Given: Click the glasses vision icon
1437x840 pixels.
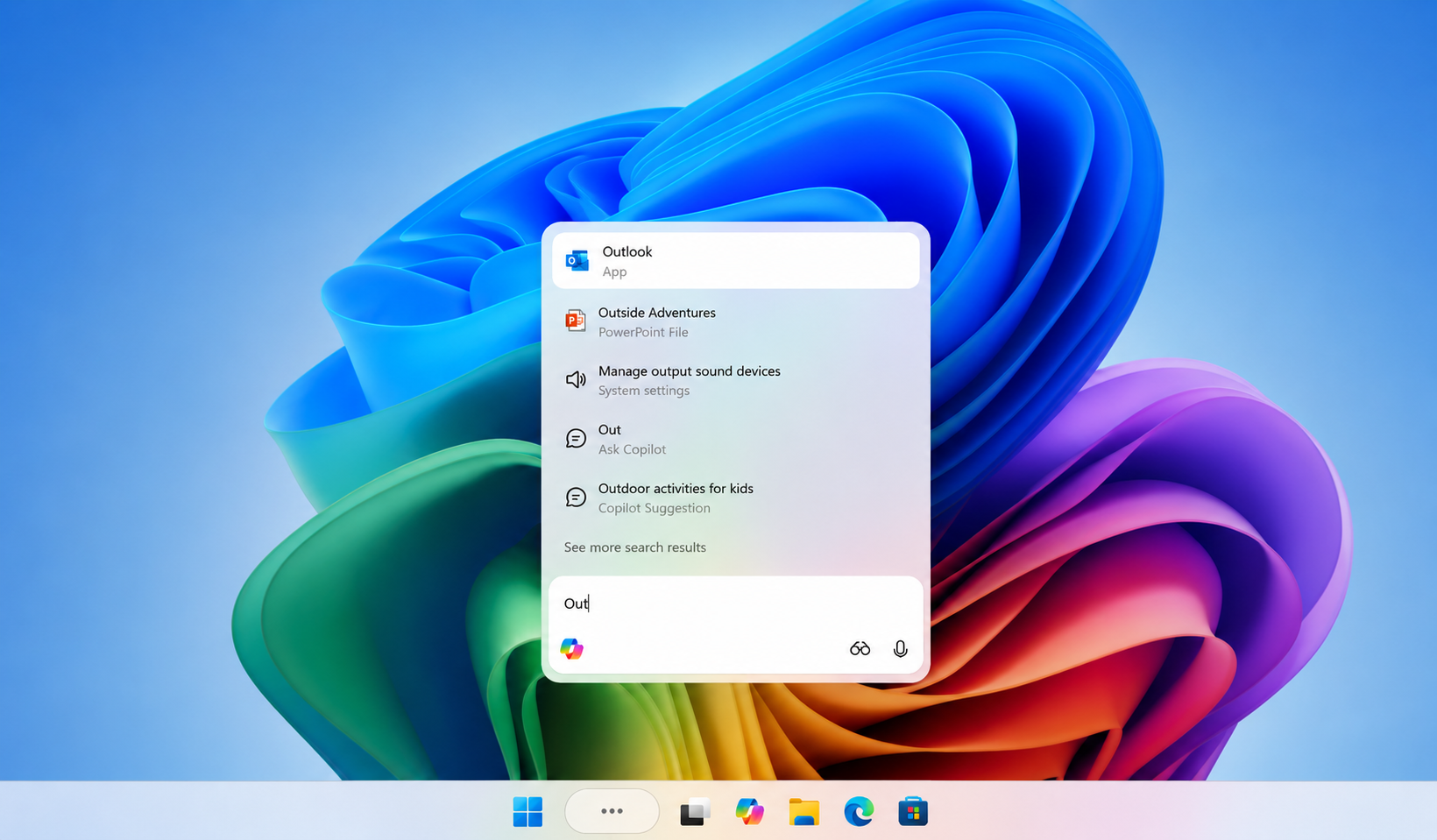Looking at the screenshot, I should pyautogui.click(x=860, y=648).
